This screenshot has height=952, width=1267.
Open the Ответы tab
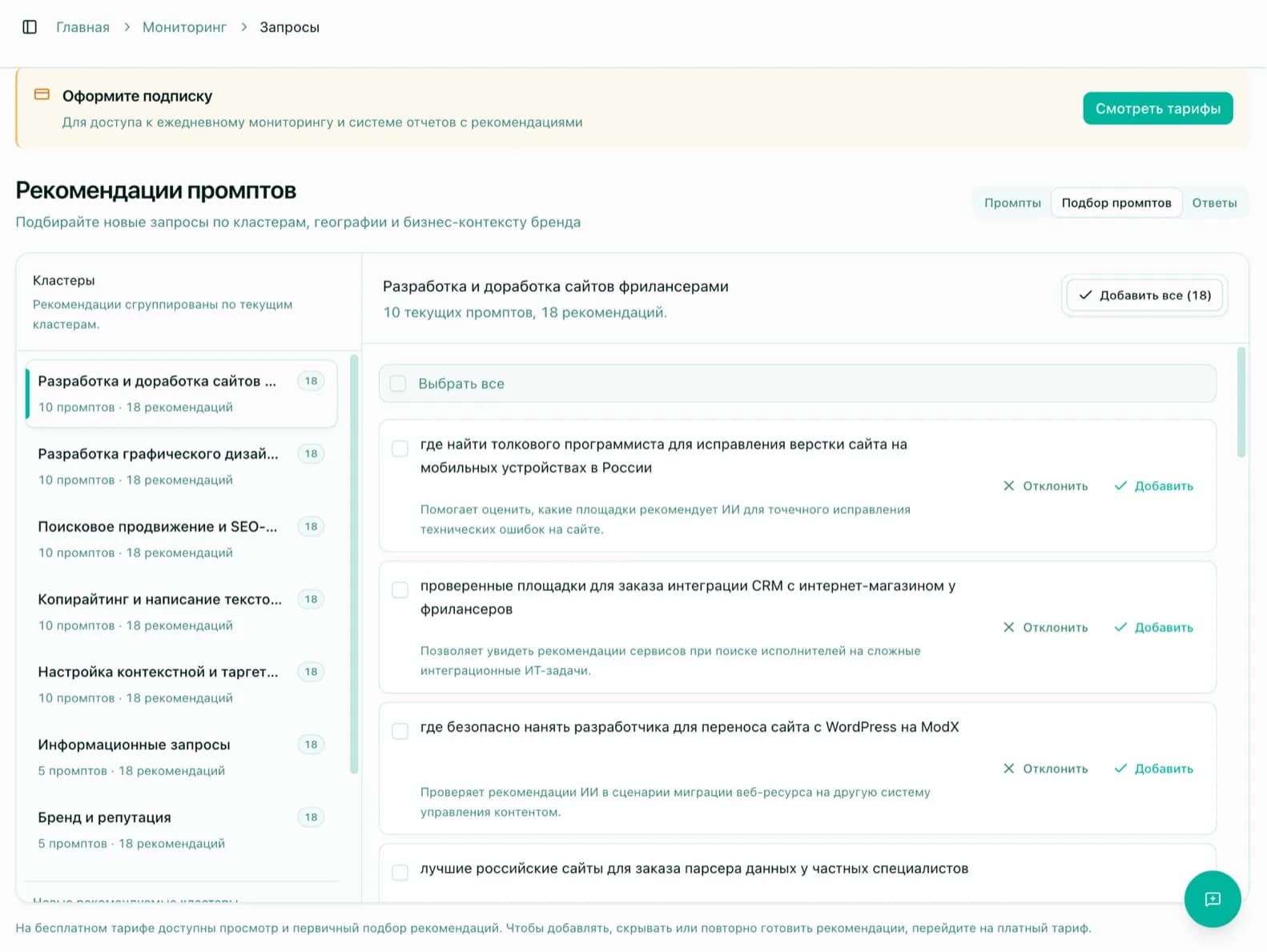(x=1213, y=203)
